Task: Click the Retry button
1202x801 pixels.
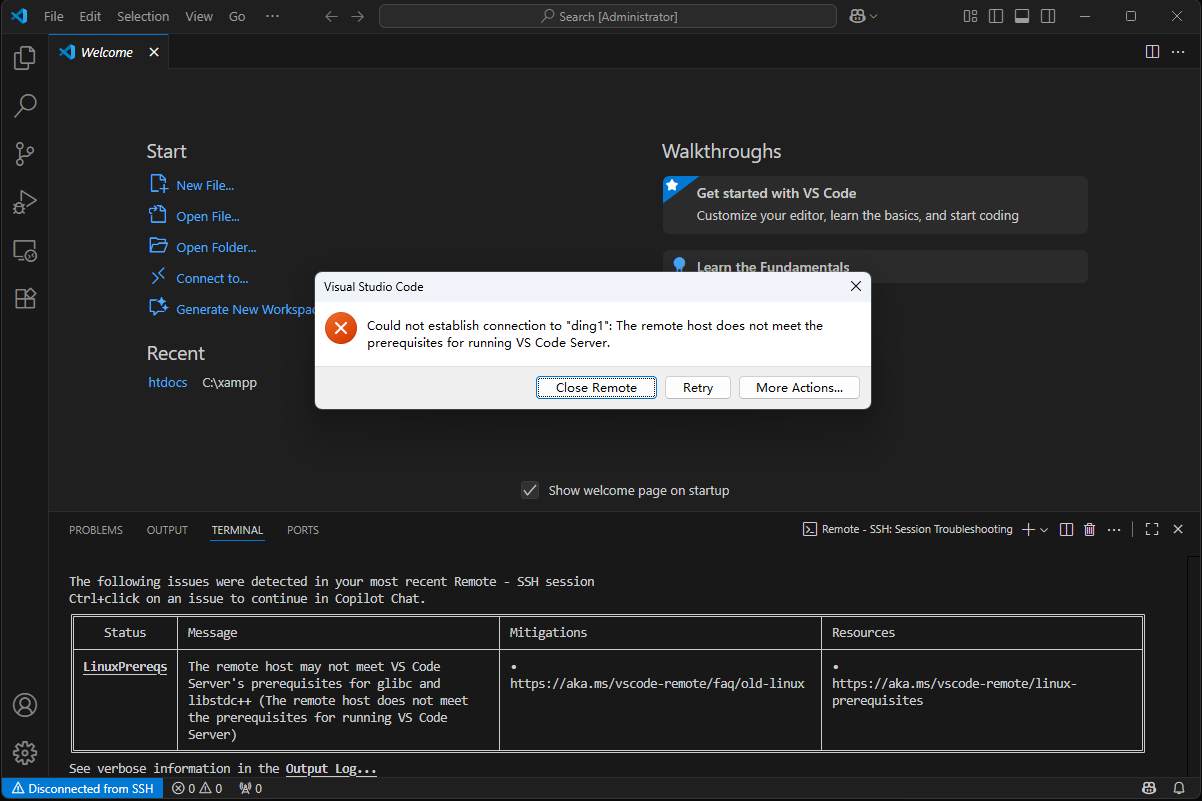Action: (698, 388)
